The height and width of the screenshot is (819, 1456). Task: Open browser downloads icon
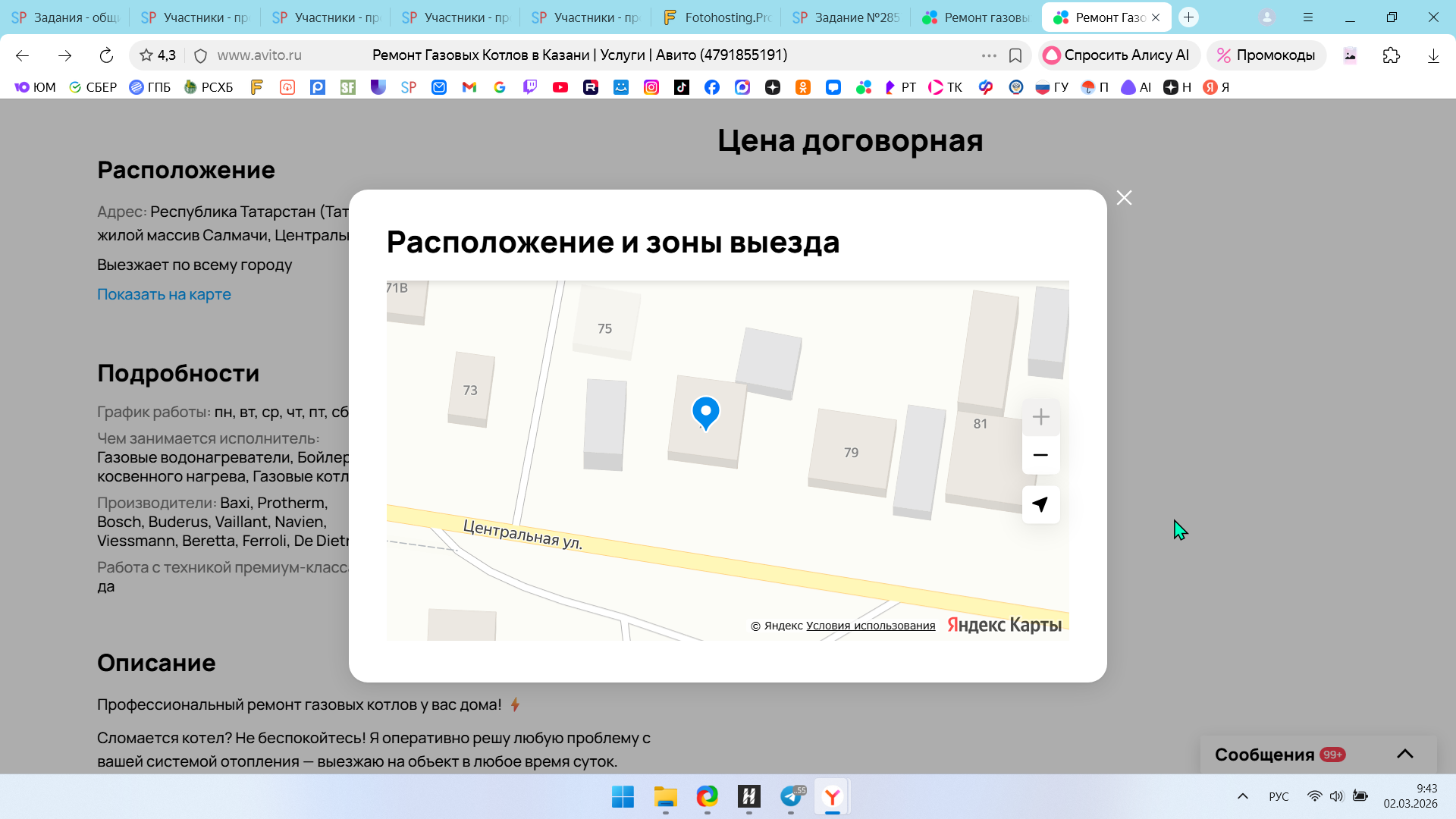pyautogui.click(x=1432, y=55)
